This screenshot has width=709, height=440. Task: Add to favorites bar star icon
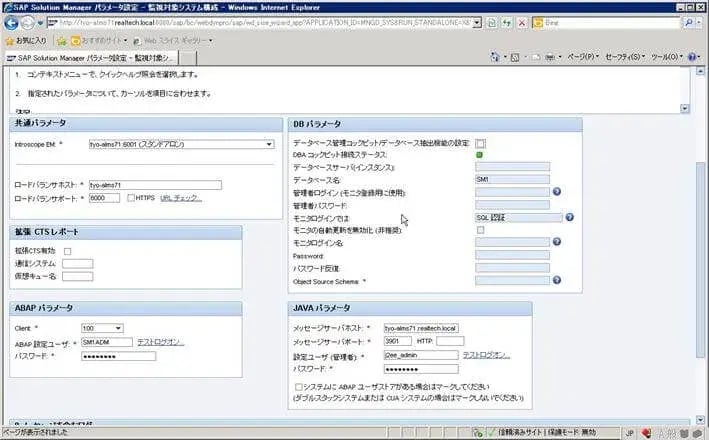coord(61,41)
